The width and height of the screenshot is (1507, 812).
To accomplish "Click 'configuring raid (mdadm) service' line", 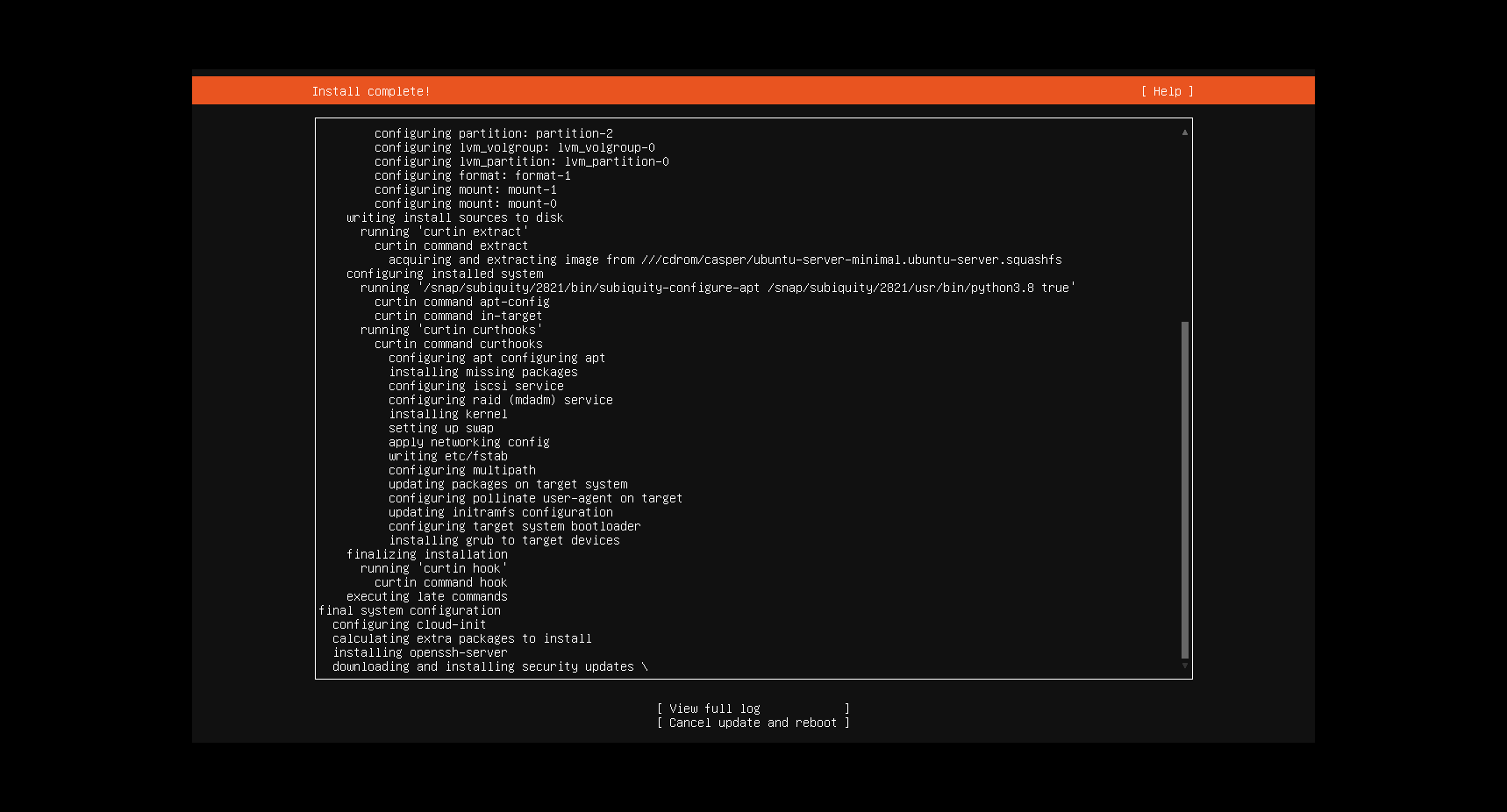I will click(501, 400).
